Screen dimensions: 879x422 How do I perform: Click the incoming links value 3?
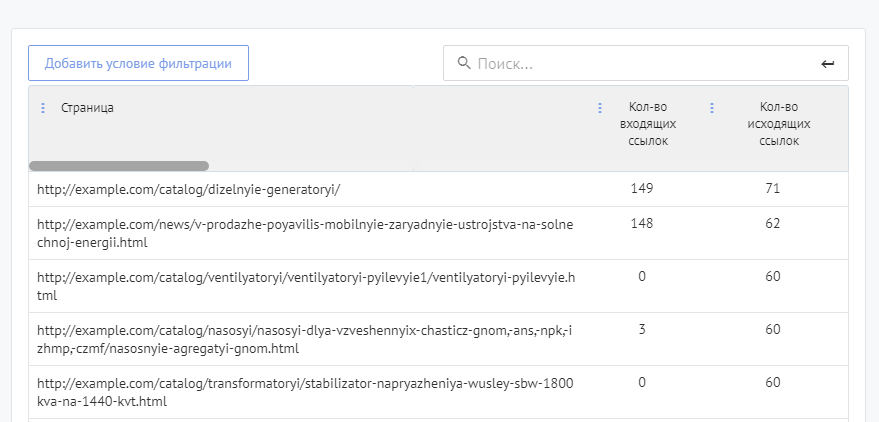coord(642,329)
